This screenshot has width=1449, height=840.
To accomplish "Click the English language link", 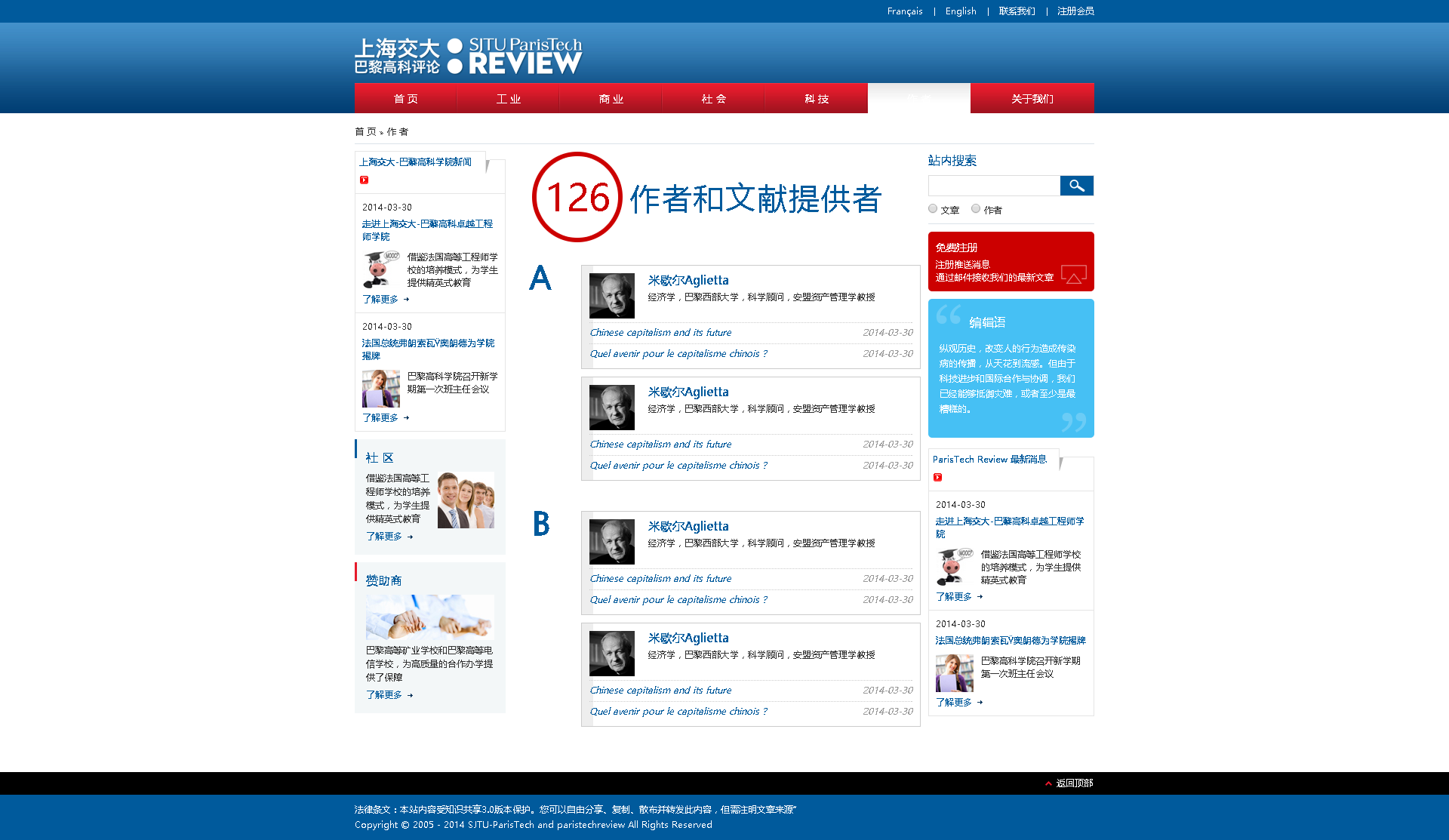I will [960, 11].
